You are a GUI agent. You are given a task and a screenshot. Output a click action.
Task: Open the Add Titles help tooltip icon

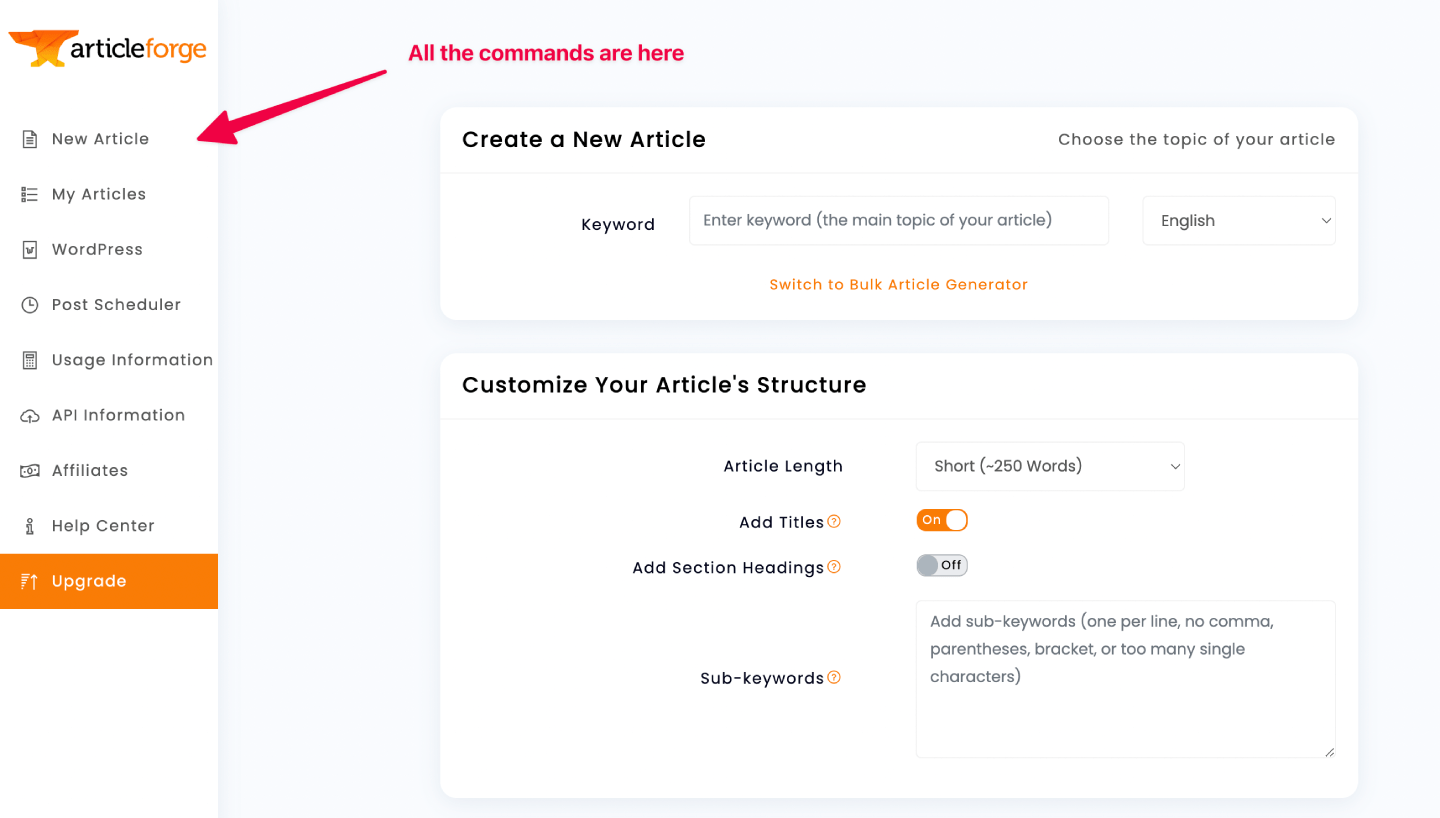click(x=834, y=521)
